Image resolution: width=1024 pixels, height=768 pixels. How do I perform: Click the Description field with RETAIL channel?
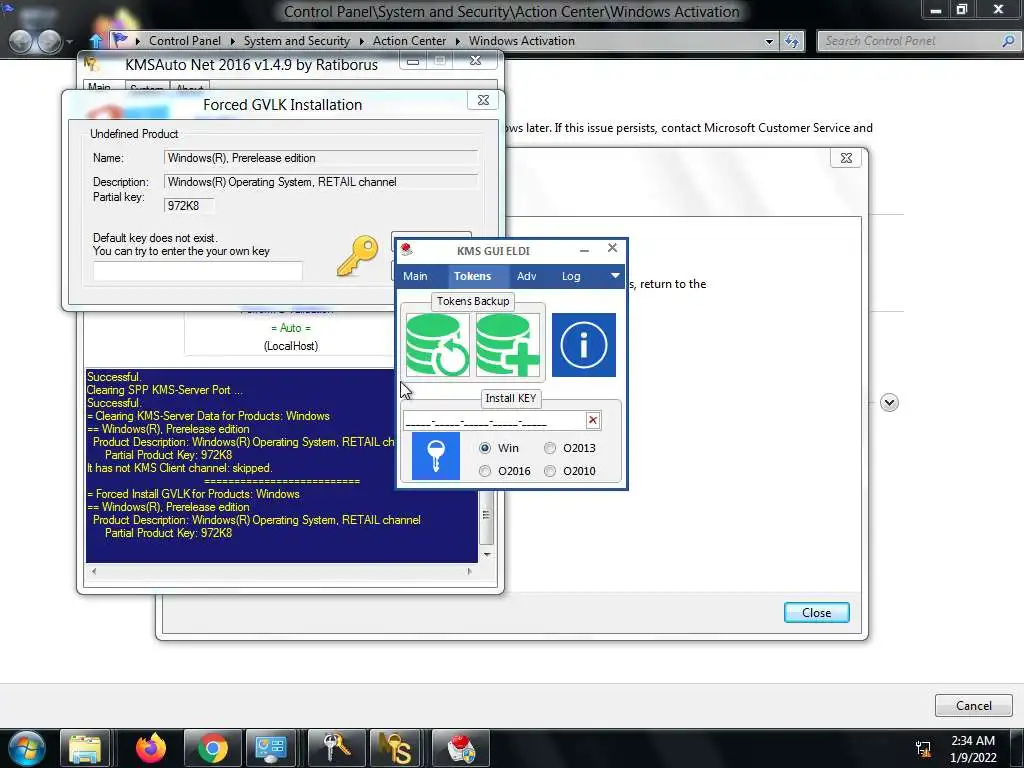pos(321,182)
